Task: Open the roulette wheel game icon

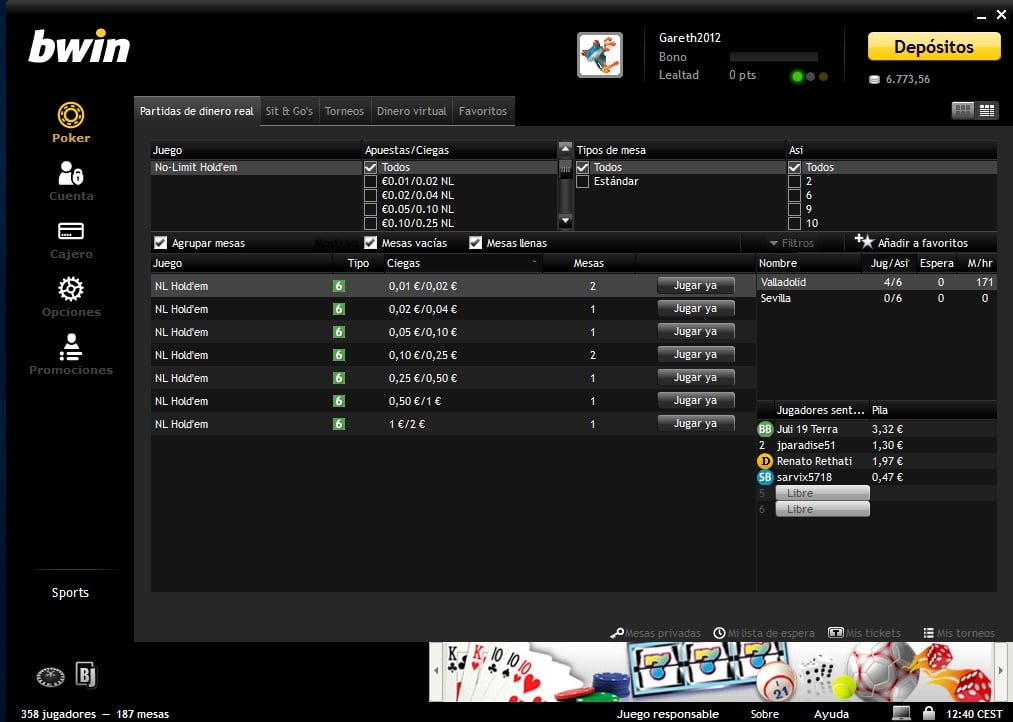Action: point(50,676)
